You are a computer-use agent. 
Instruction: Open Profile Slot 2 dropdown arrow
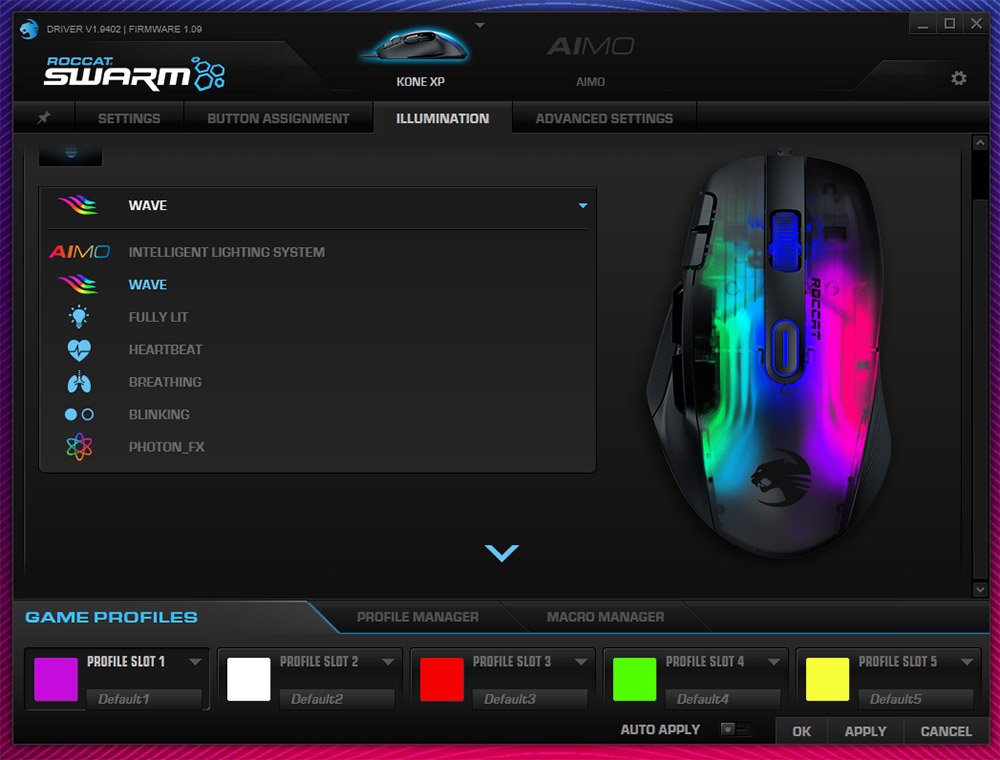[x=388, y=662]
